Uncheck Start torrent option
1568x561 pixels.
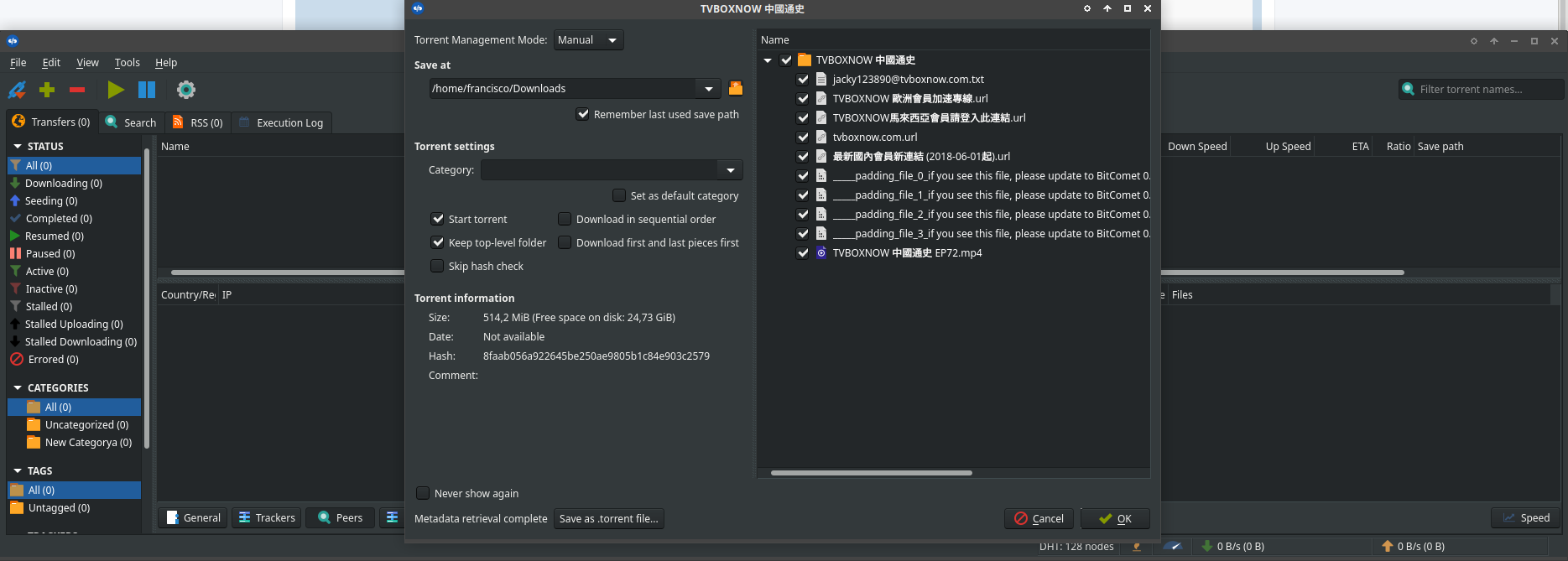point(437,219)
